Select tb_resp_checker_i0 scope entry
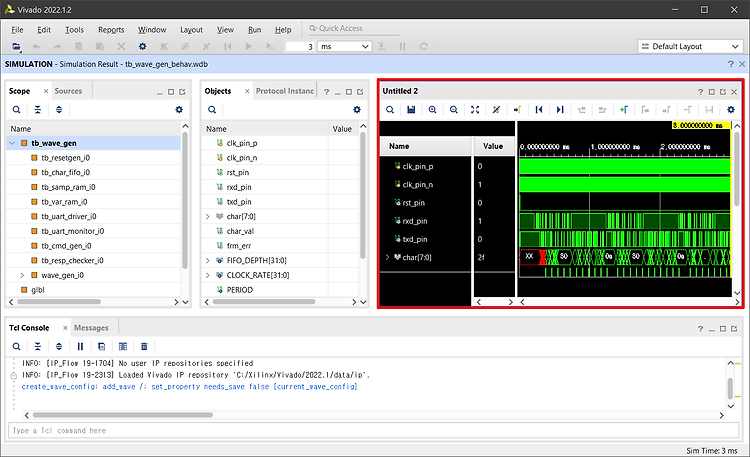Screen dimensions: 750x457 coord(72,260)
